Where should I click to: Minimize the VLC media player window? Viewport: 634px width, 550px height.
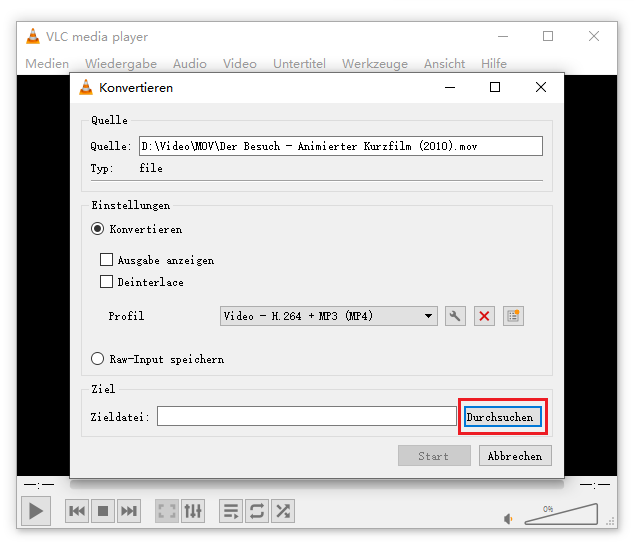[x=503, y=36]
